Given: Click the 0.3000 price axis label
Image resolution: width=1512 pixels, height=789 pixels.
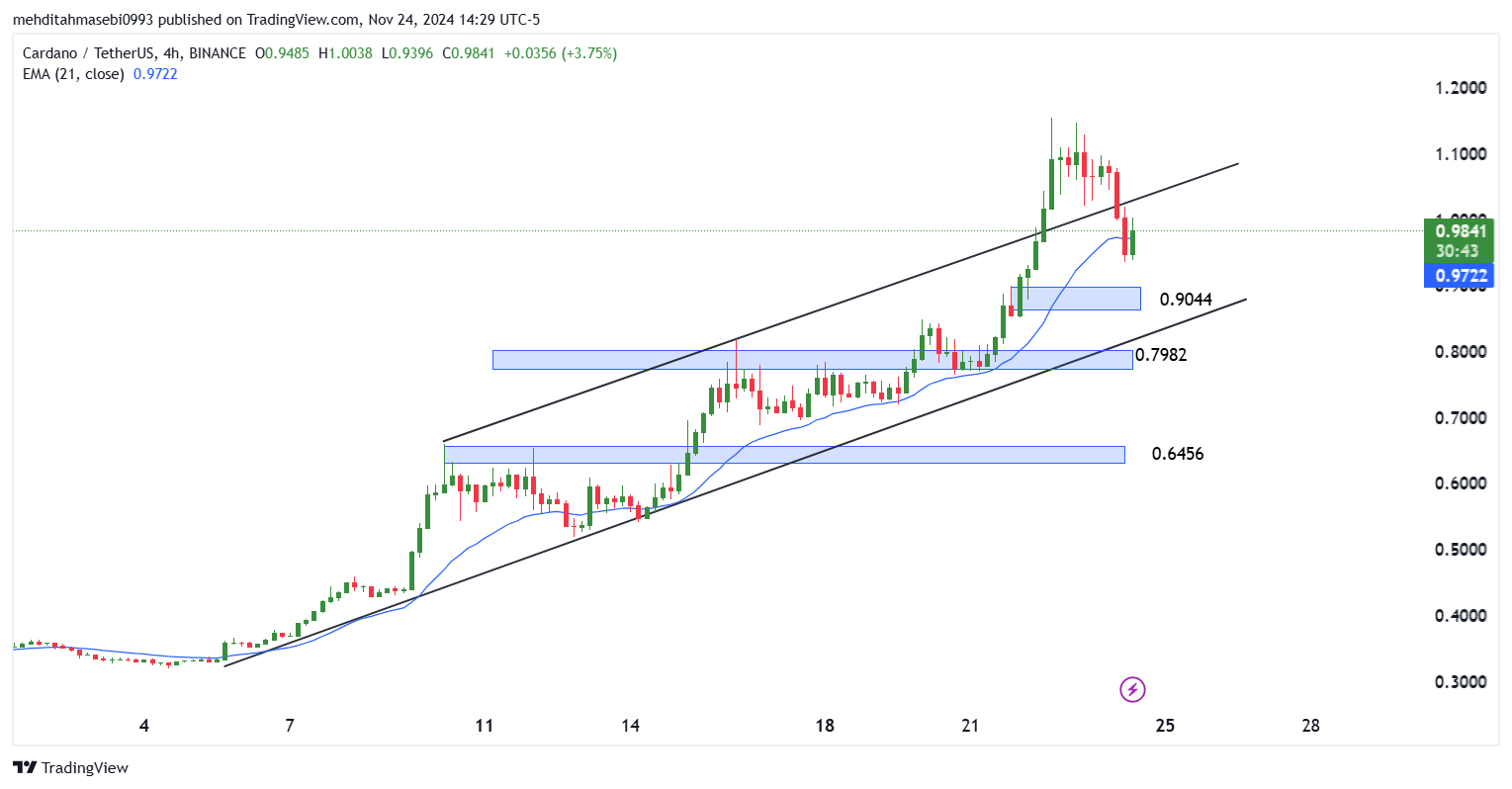Looking at the screenshot, I should (x=1461, y=682).
